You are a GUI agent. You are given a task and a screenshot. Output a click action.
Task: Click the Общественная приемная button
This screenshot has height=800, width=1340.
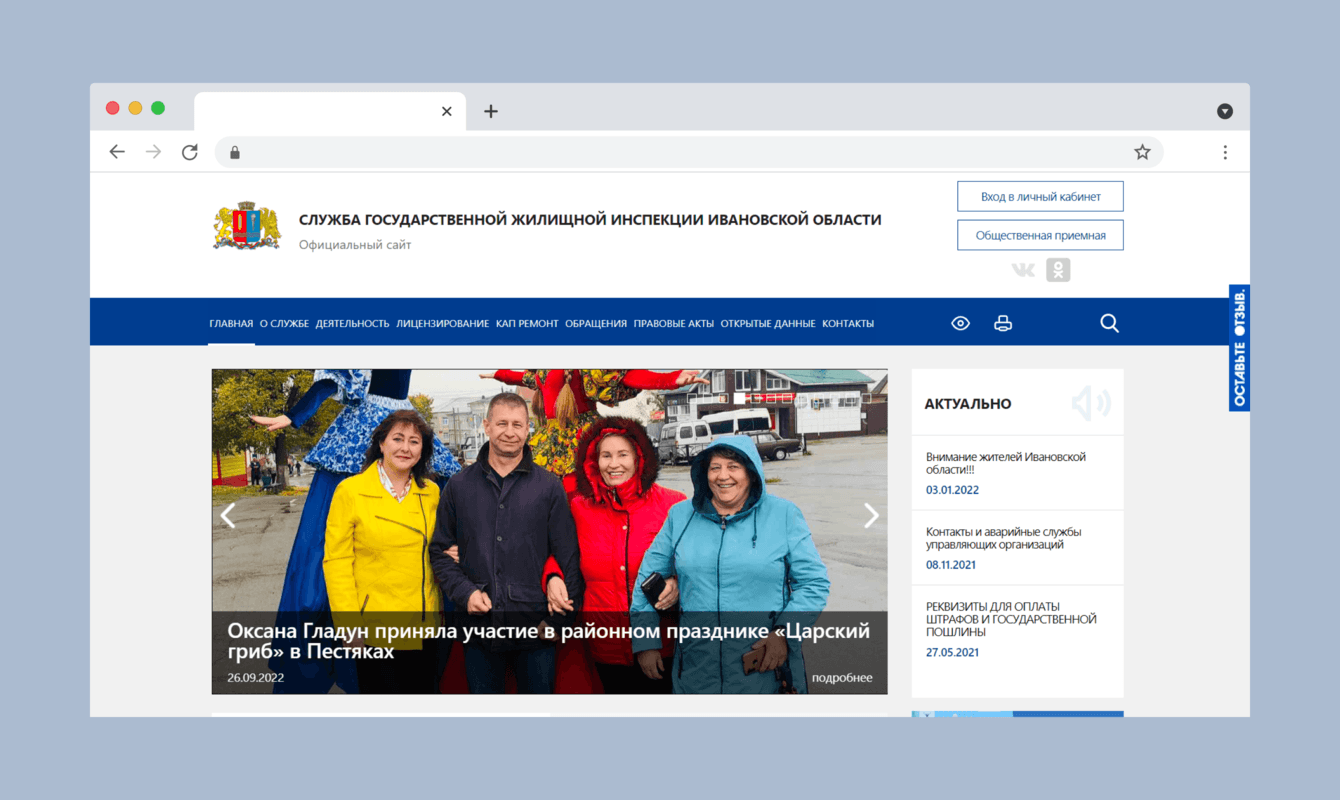coord(1040,235)
